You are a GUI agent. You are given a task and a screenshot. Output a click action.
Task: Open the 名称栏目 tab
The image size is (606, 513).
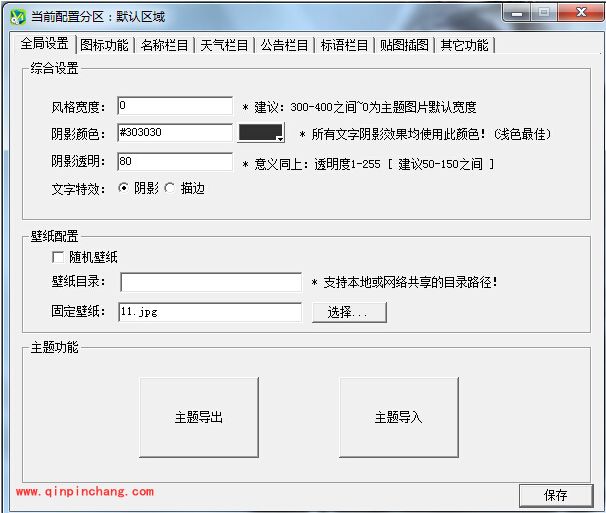(164, 45)
